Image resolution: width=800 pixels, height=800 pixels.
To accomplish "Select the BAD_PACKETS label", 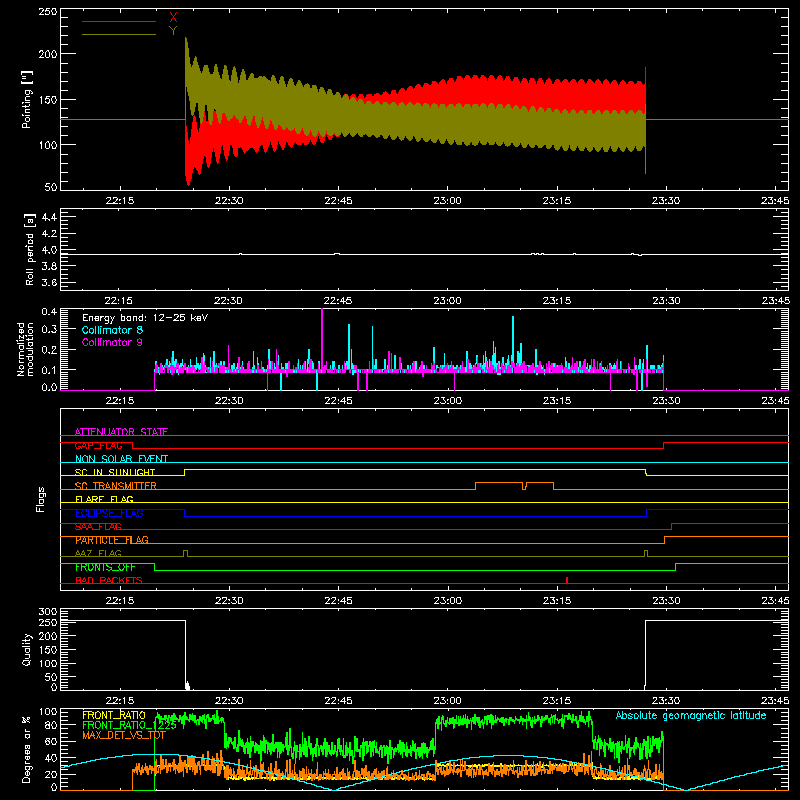I will click(x=109, y=580).
